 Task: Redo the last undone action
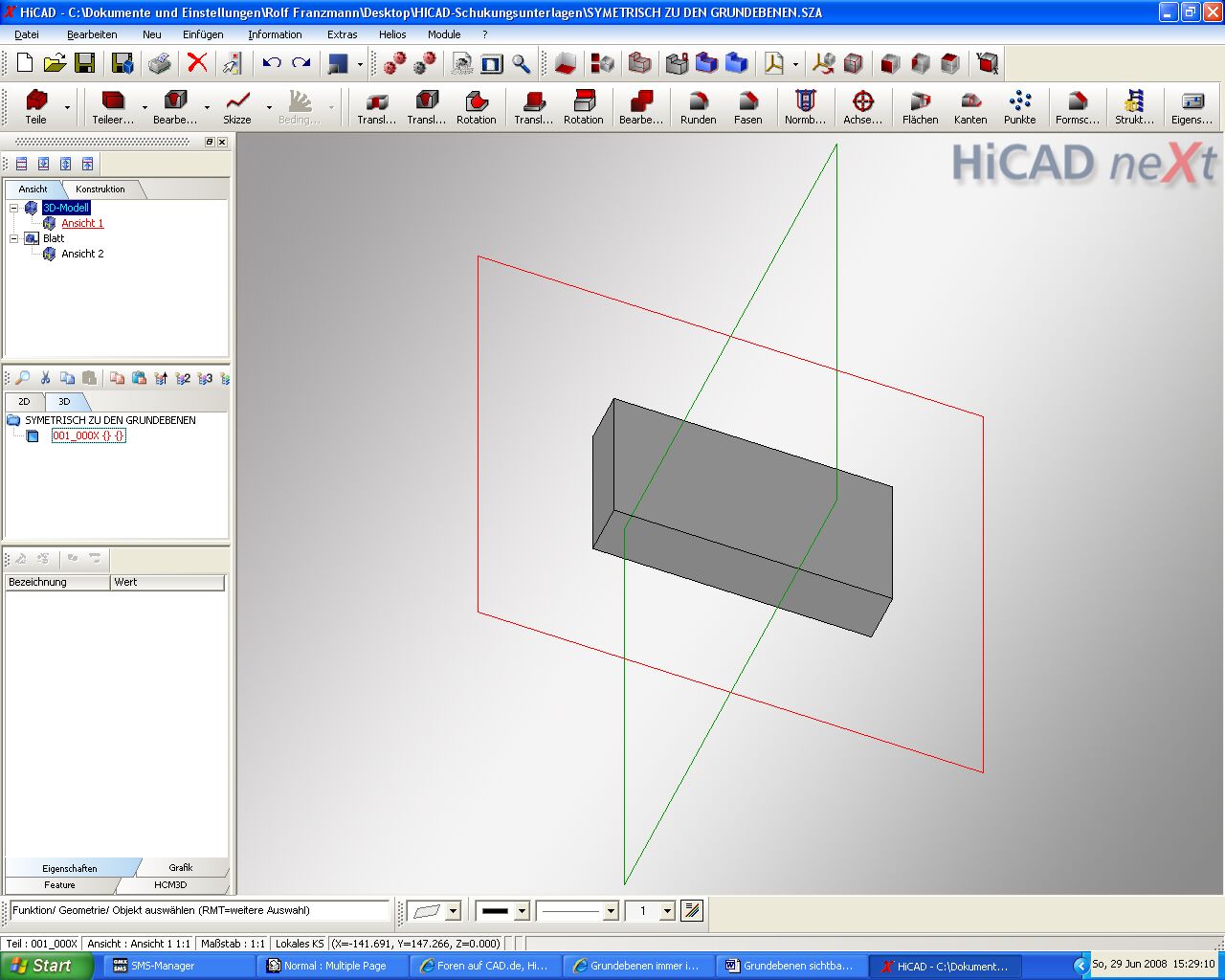click(301, 63)
